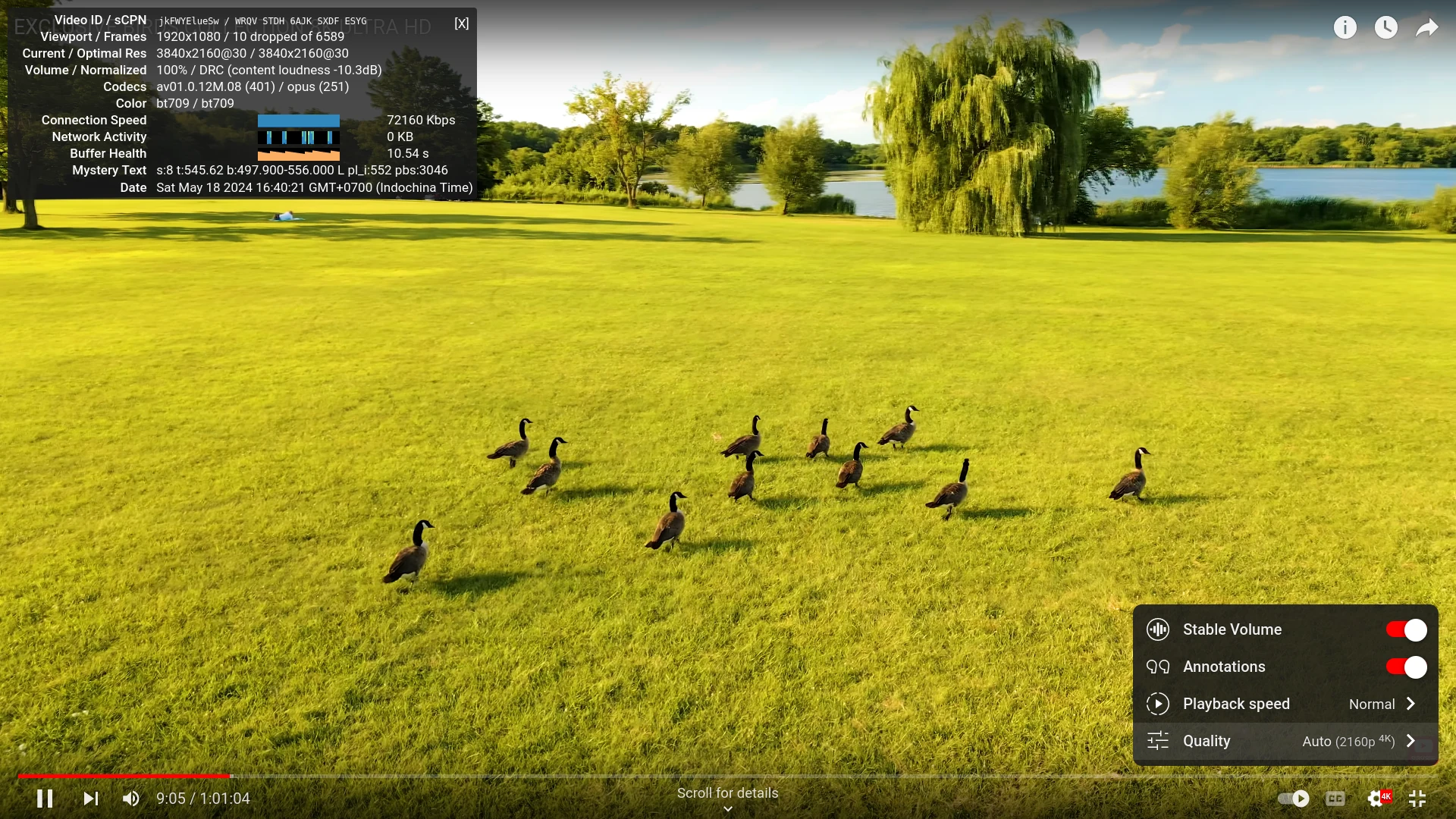Click the Auto (2160p 4K) quality value
Viewport: 1456px width, 819px height.
[x=1348, y=741]
